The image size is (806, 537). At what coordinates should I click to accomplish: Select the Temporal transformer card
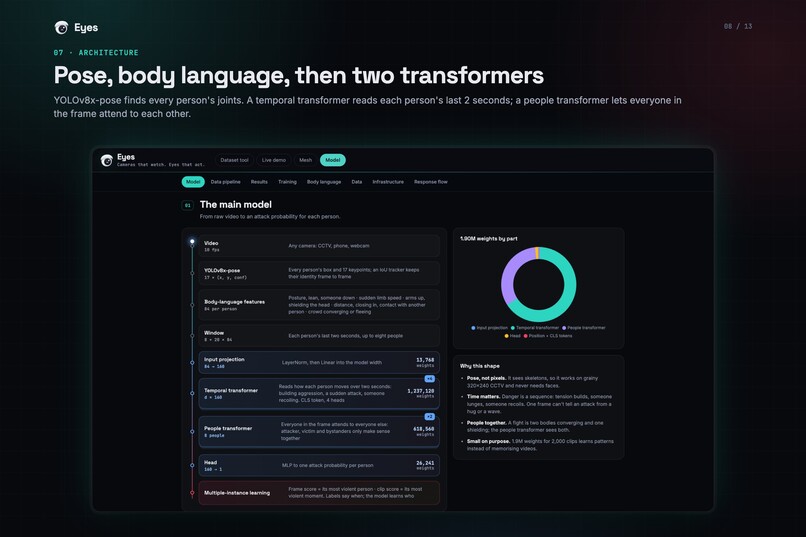point(319,393)
